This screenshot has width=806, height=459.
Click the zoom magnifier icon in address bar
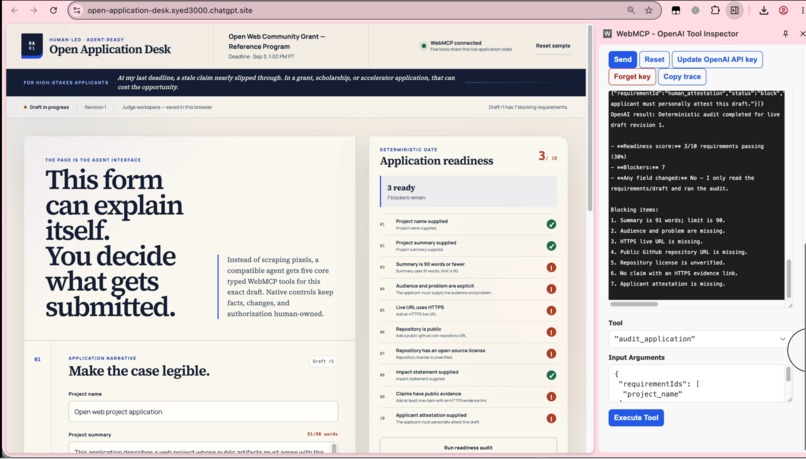click(631, 10)
